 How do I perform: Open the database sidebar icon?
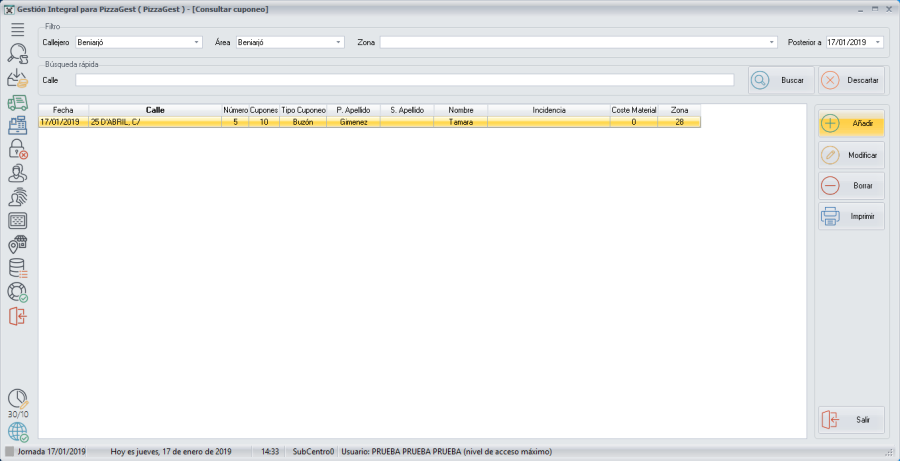coord(17,268)
